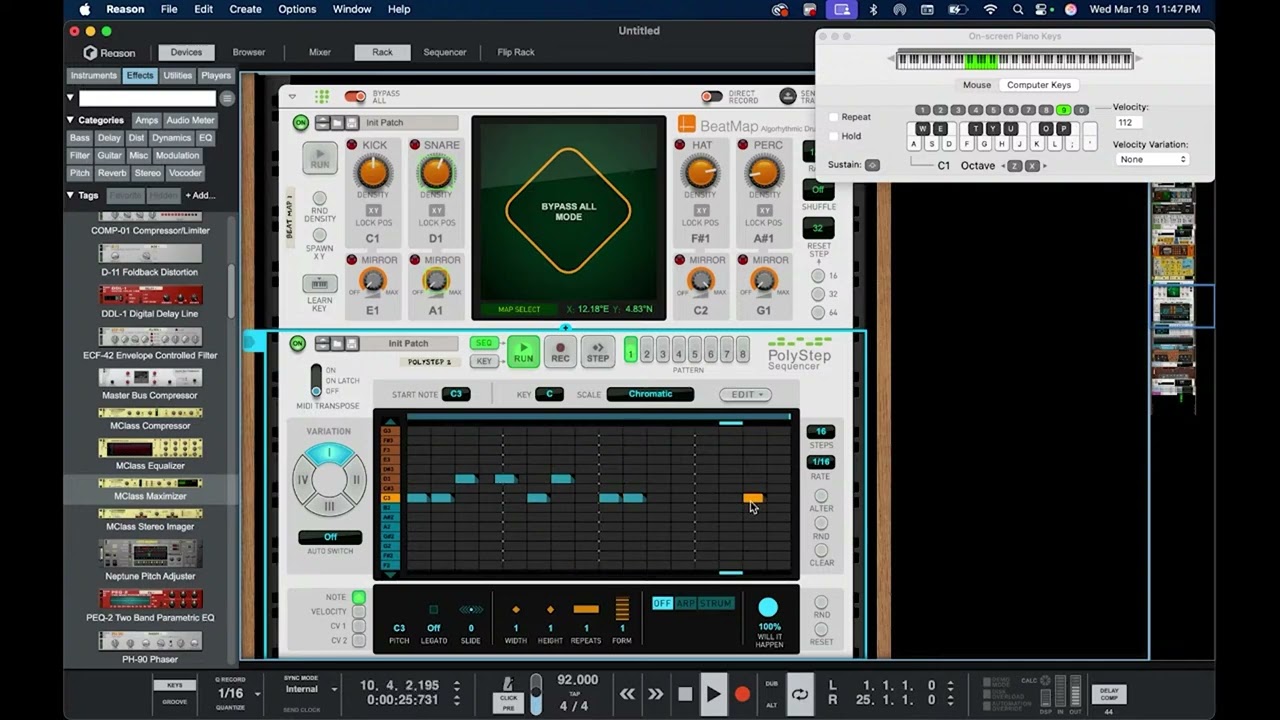
Task: Click the BeatMap RUN button
Action: coord(320,158)
